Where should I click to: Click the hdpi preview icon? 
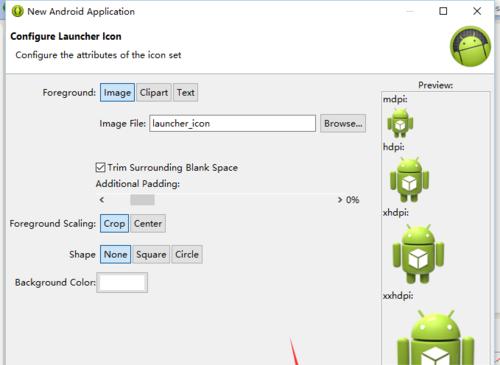[409, 180]
